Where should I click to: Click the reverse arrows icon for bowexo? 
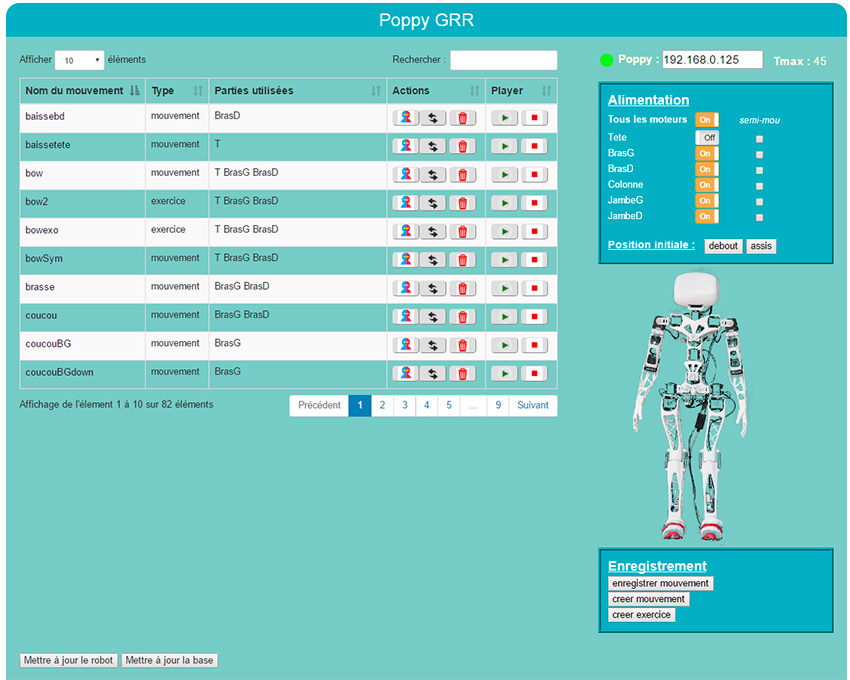[x=433, y=232]
